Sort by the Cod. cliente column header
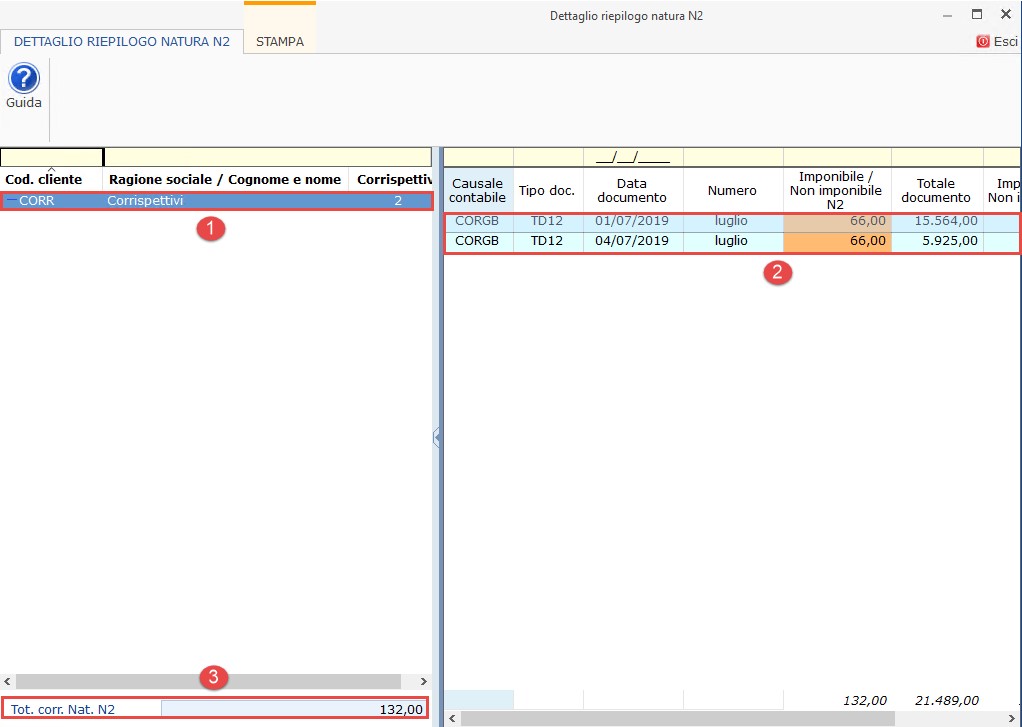Viewport: 1022px width, 727px height. 51,179
